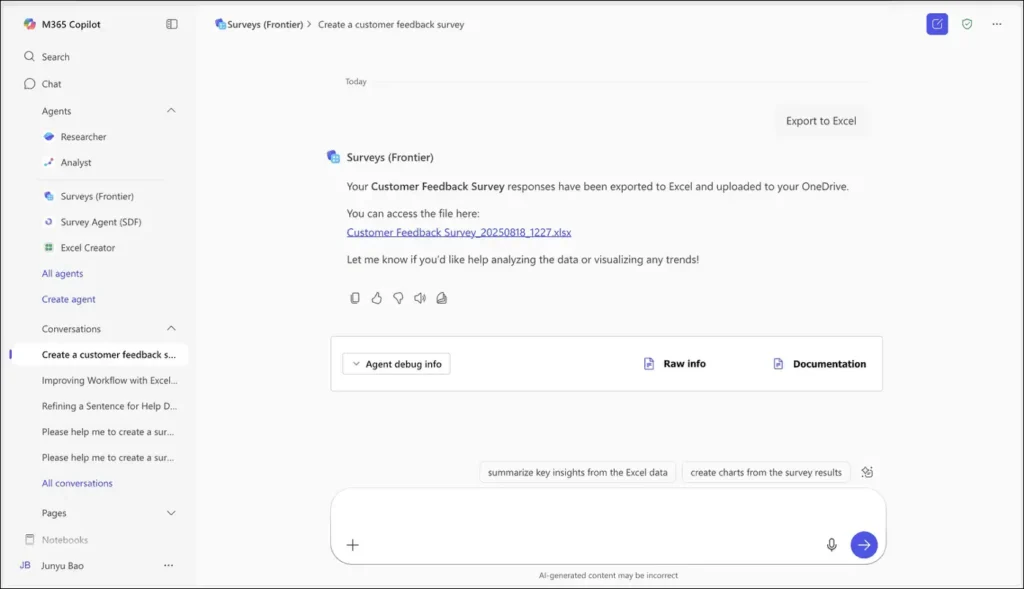Give thumbs down to the response
1024x589 pixels.
[398, 298]
